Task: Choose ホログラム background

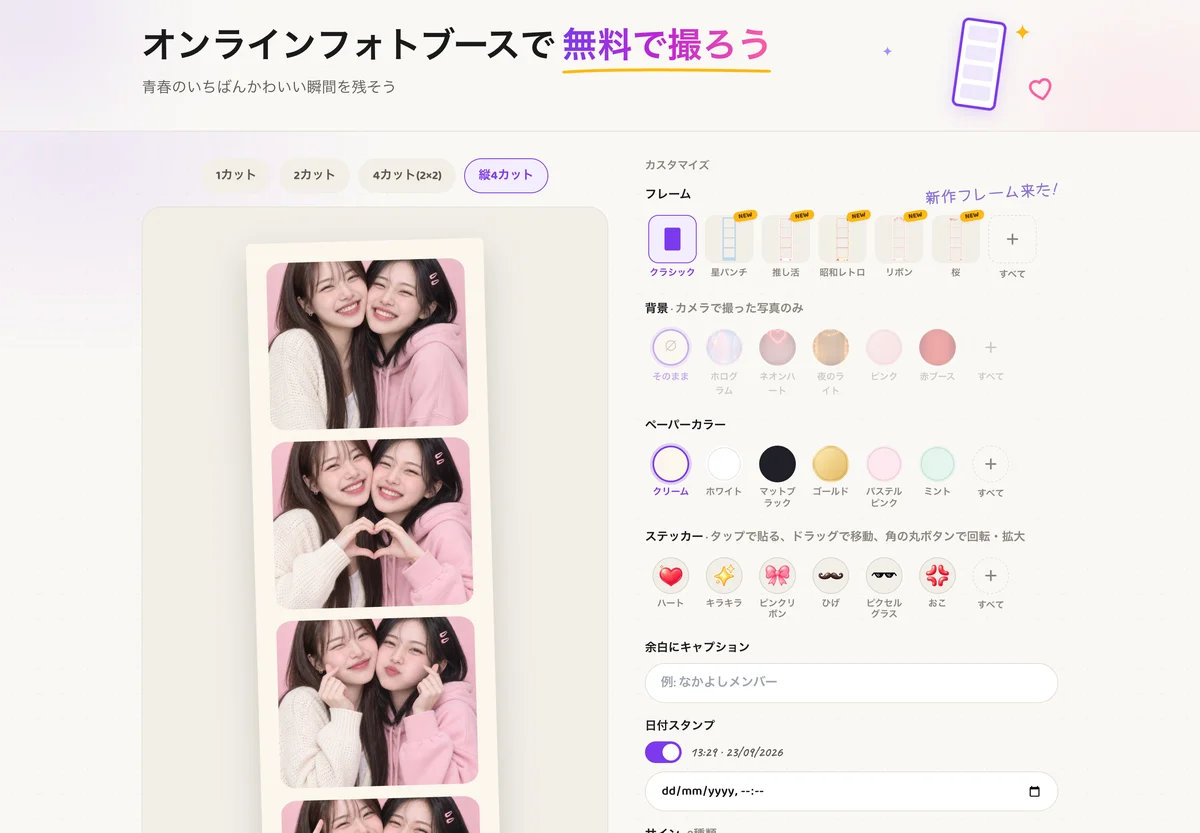Action: [x=724, y=347]
